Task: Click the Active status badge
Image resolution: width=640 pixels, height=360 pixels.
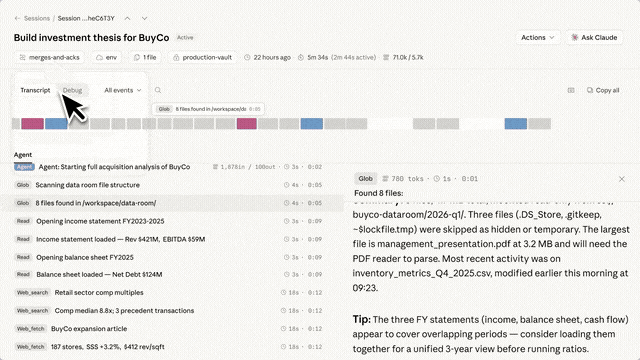Action: tap(185, 38)
